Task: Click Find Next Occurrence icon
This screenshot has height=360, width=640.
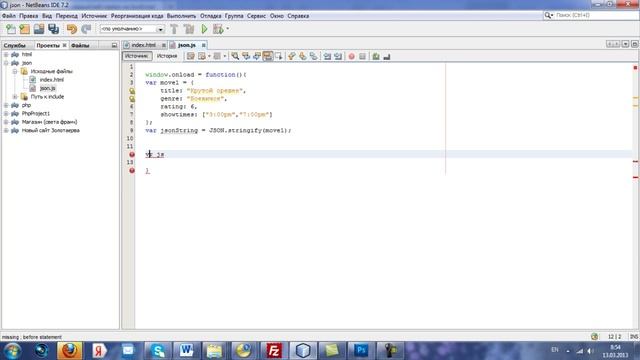Action: [x=257, y=56]
